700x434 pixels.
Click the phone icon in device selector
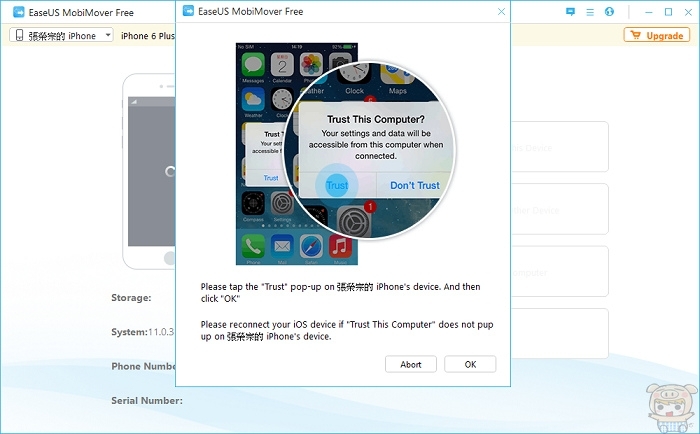[19, 35]
